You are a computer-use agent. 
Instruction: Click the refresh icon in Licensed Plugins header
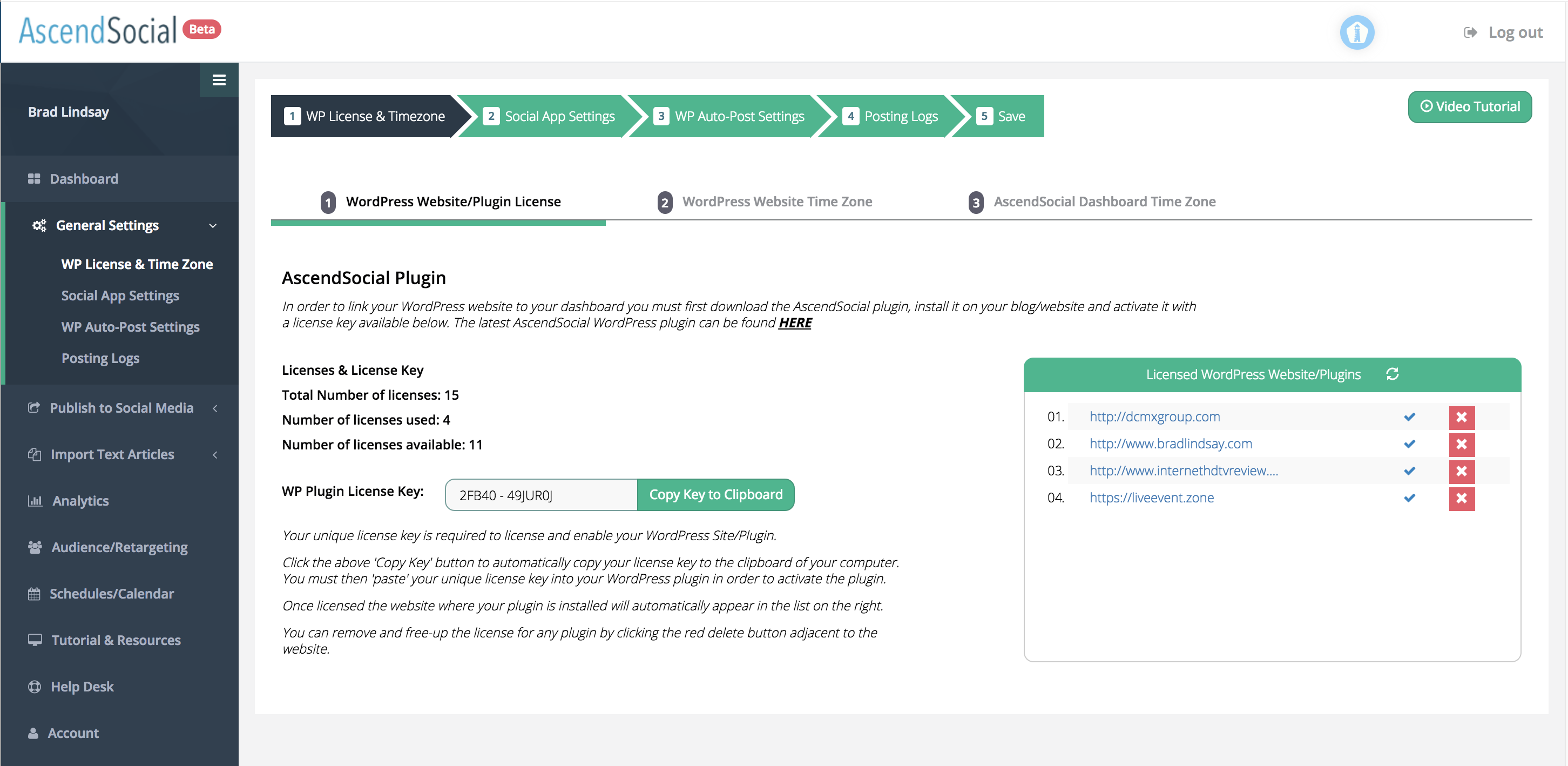1392,374
